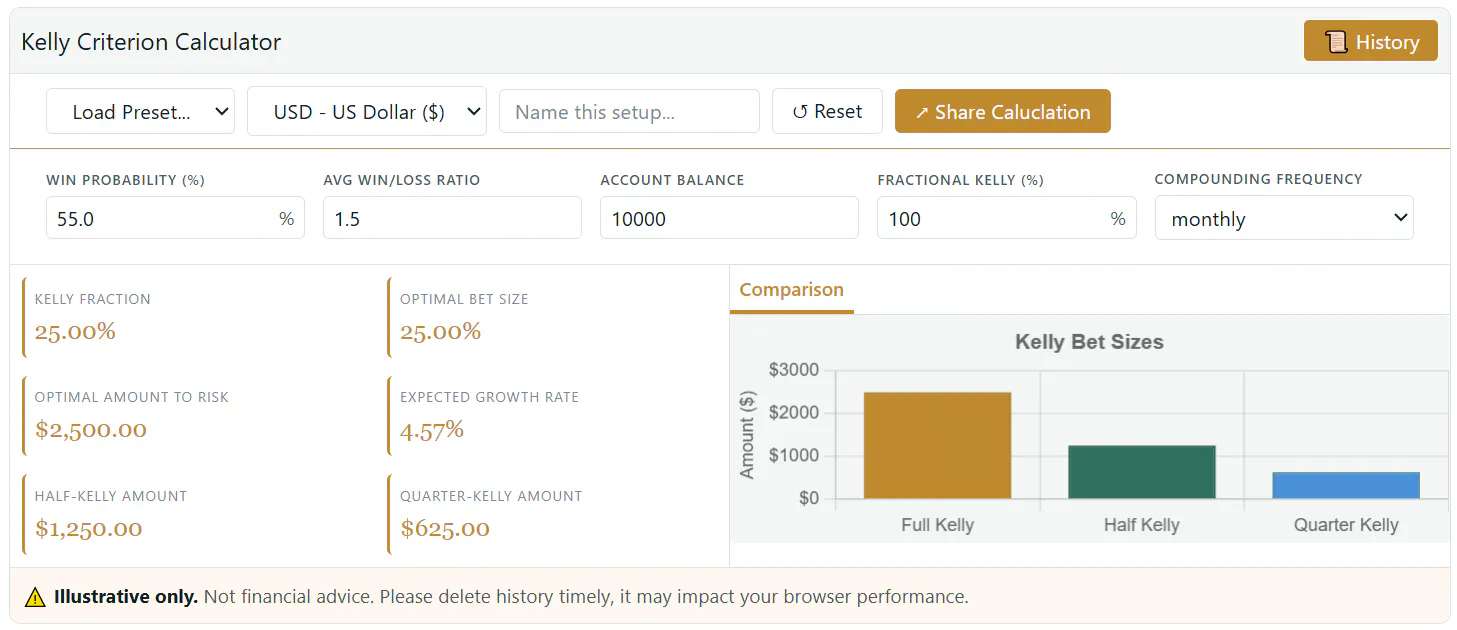The width and height of the screenshot is (1457, 630).
Task: Open the Compounding Frequency dropdown
Action: click(1284, 218)
